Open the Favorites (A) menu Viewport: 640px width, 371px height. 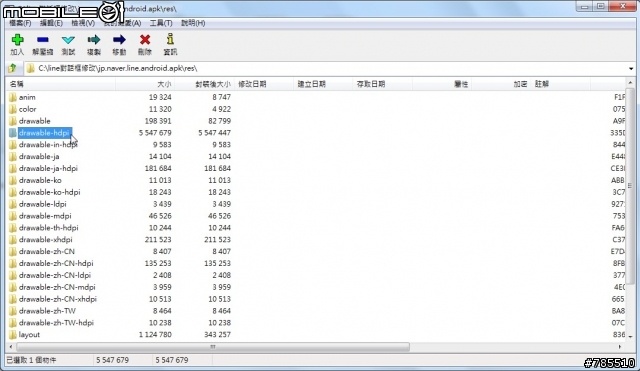point(122,23)
